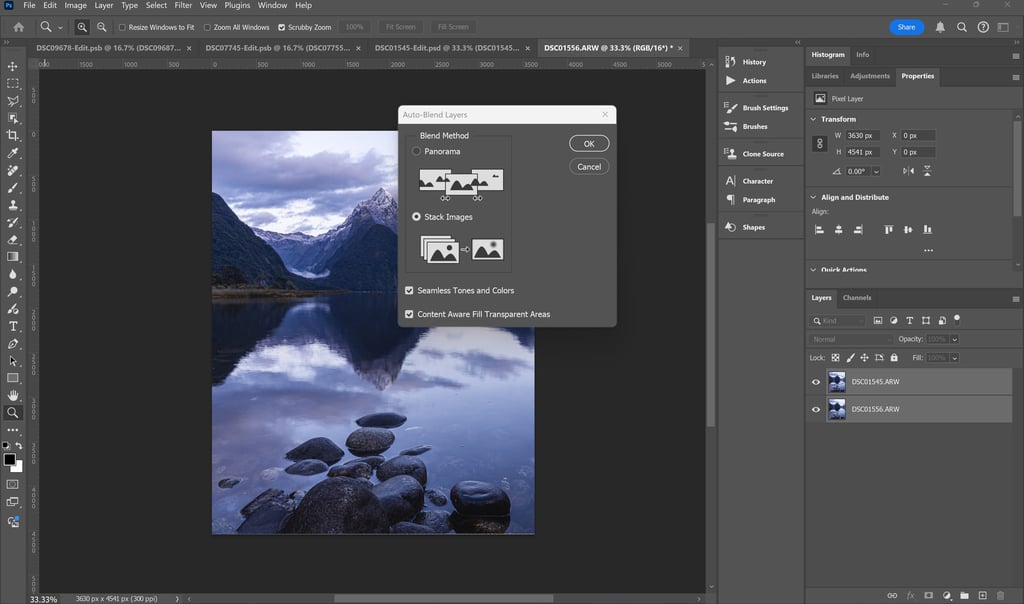Screen dimensions: 1024x604
Task: Cancel the Auto-Blend Layers dialog
Action: pyautogui.click(x=589, y=167)
